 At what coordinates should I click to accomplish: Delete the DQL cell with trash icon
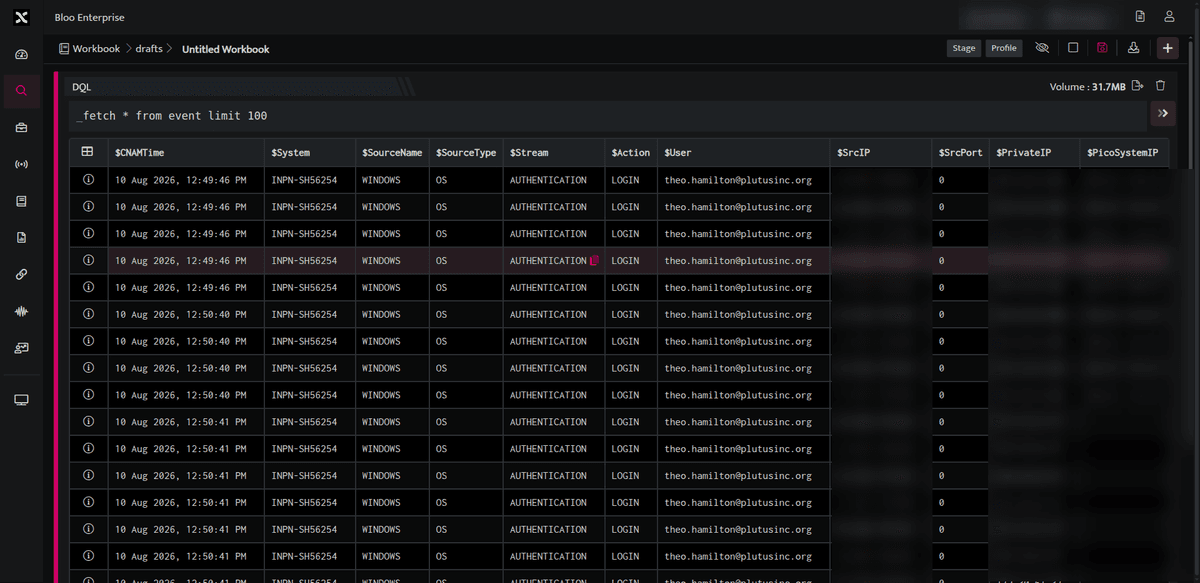pos(1160,87)
